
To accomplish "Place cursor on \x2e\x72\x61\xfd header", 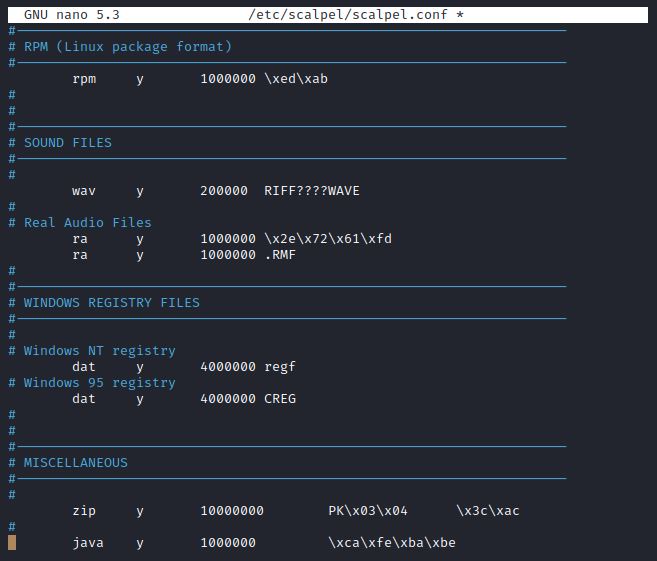I will 327,239.
